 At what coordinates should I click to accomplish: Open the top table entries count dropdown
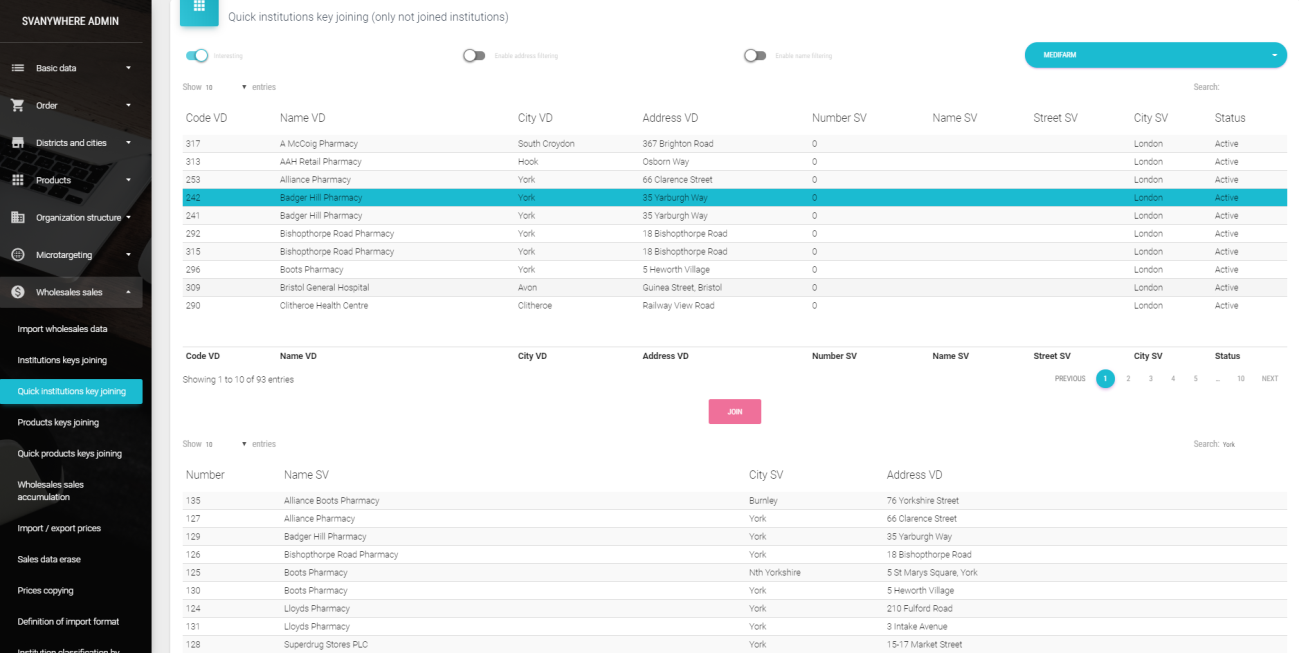tap(226, 87)
